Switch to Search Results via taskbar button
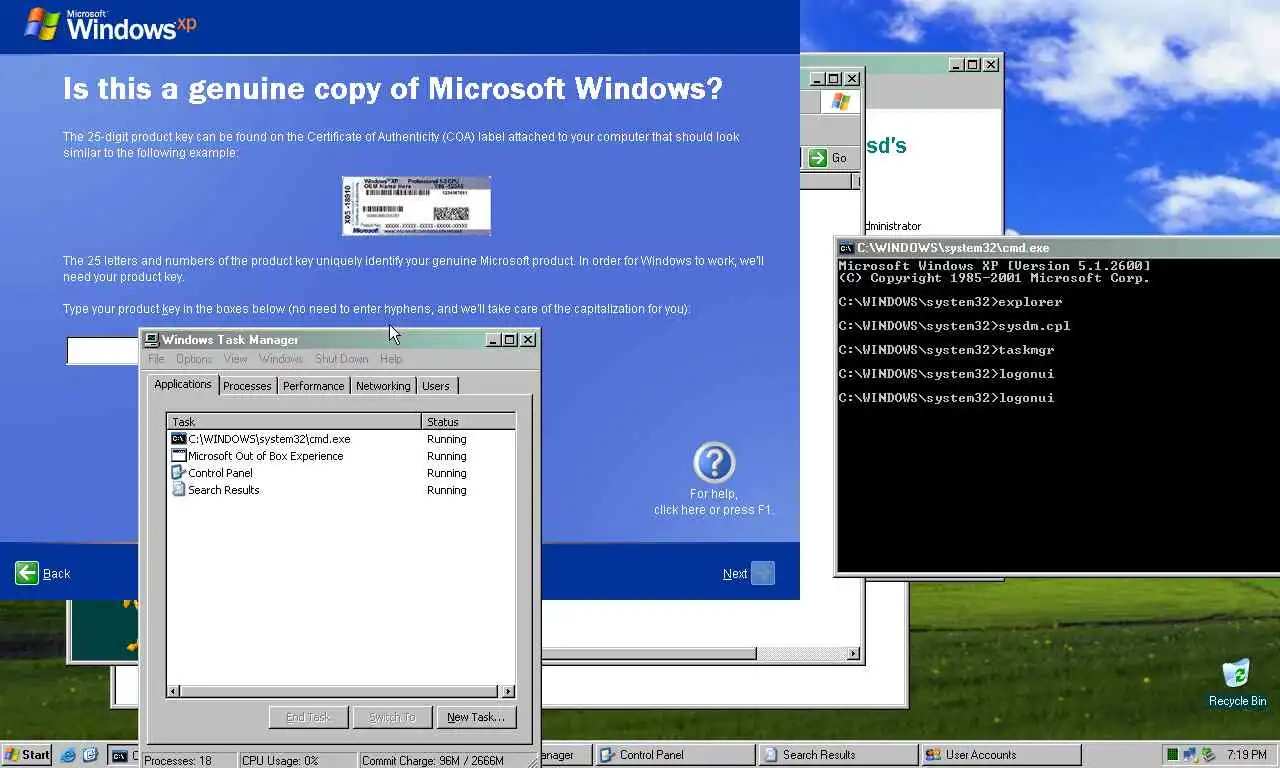The width and height of the screenshot is (1280, 768). [839, 755]
